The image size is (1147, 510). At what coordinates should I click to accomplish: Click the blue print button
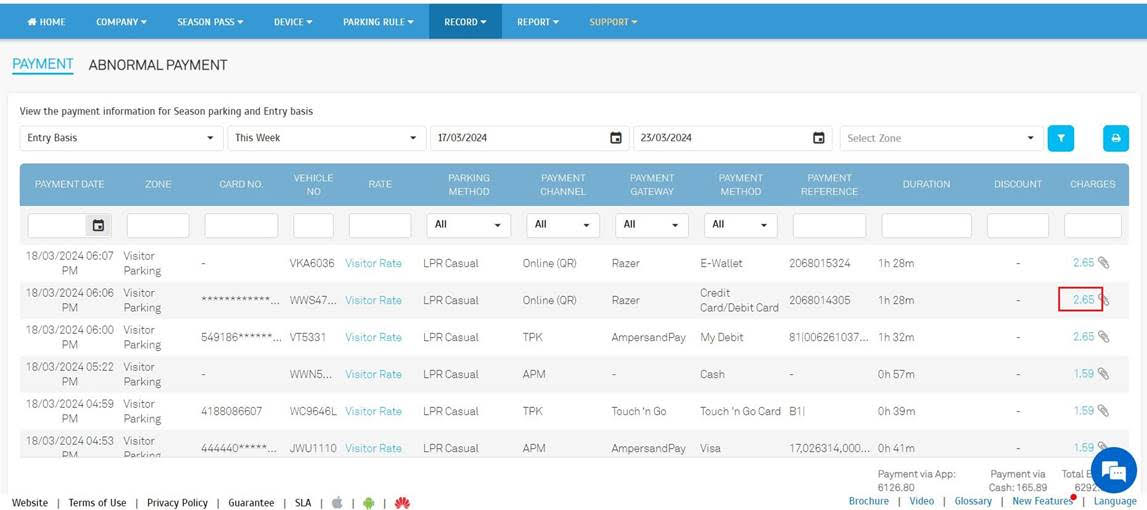1115,138
